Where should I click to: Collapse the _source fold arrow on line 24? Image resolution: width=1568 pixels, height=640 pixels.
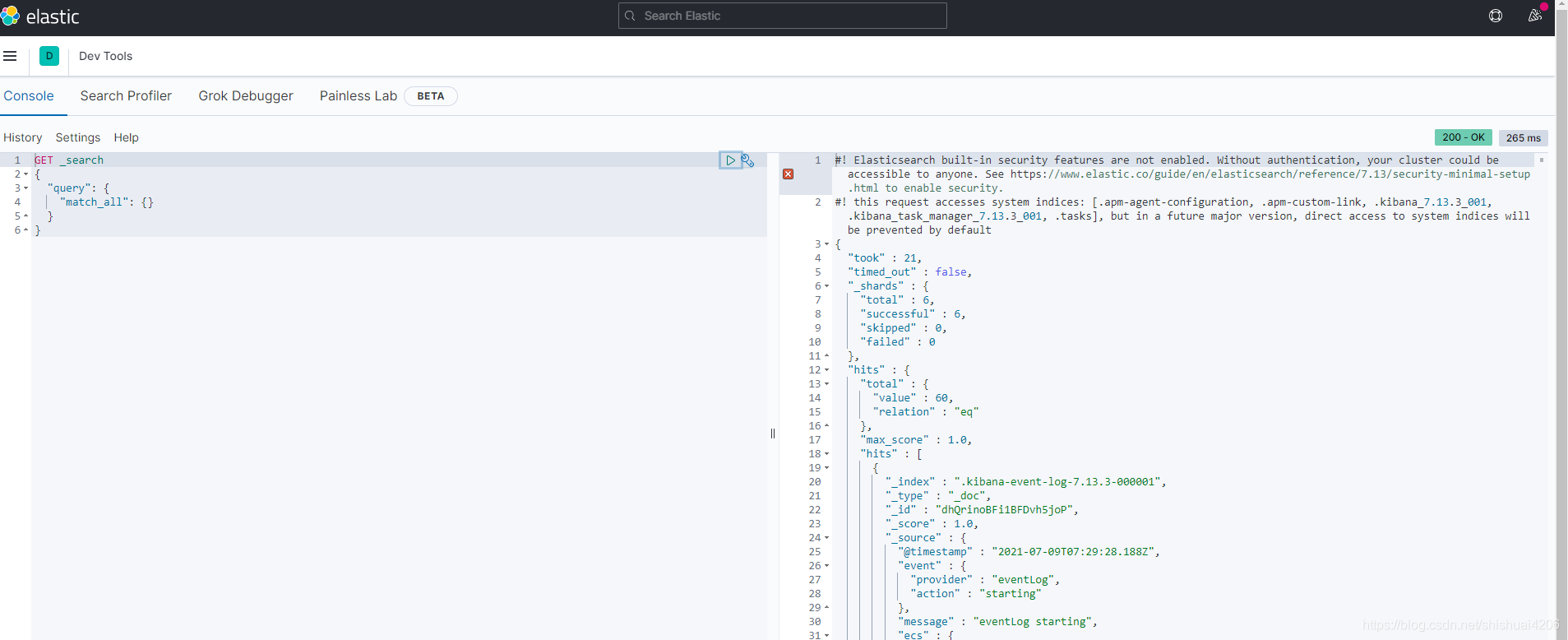click(x=826, y=538)
